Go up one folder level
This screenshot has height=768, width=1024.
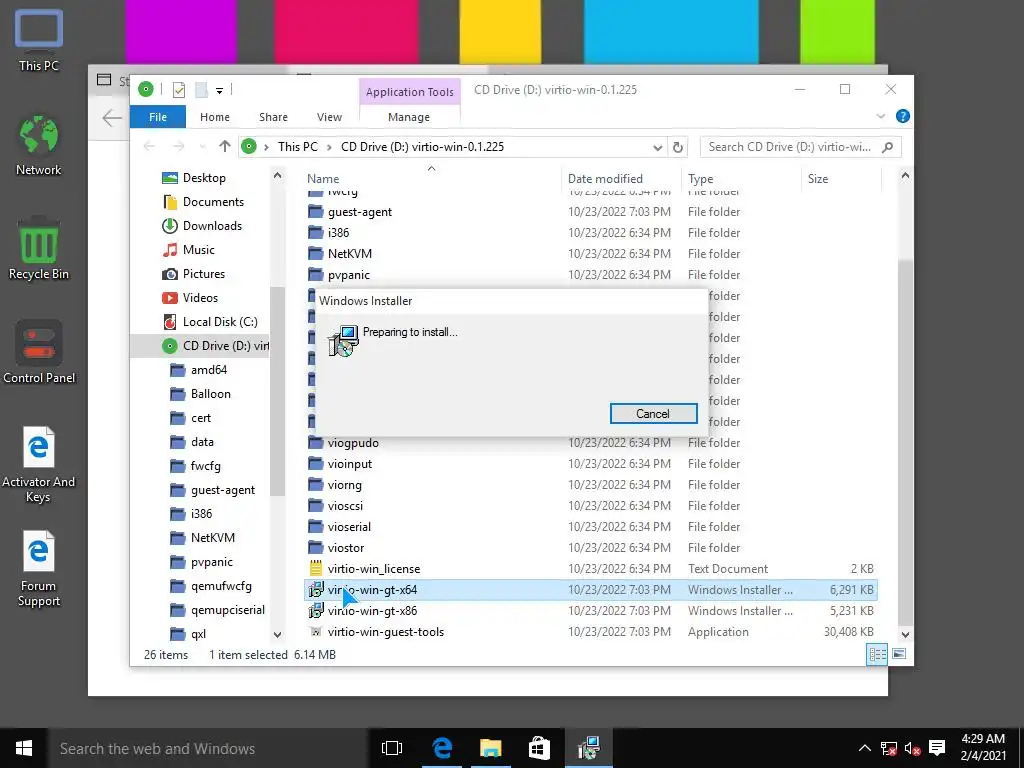(225, 147)
